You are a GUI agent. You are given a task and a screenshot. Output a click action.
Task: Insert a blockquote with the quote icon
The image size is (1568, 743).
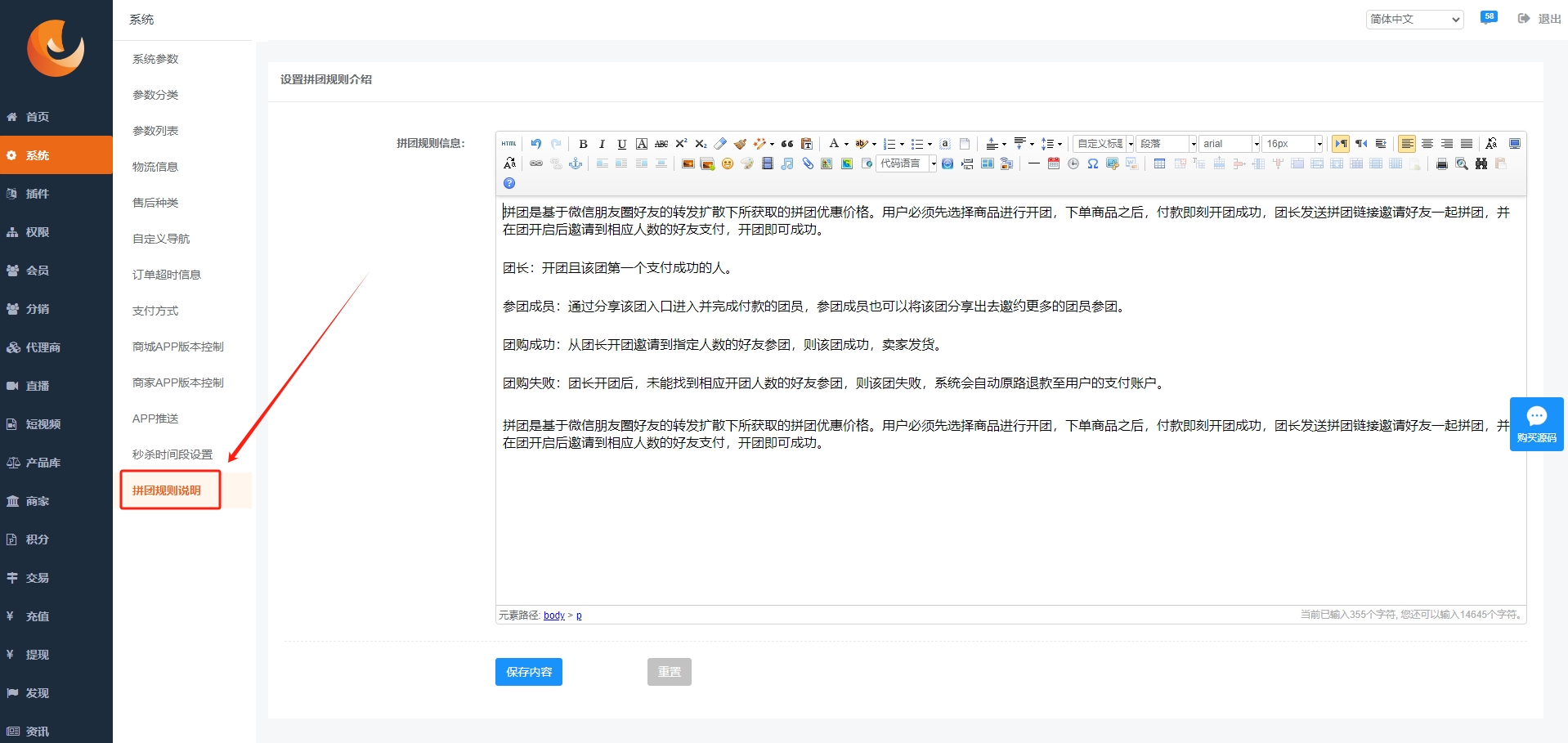[787, 144]
